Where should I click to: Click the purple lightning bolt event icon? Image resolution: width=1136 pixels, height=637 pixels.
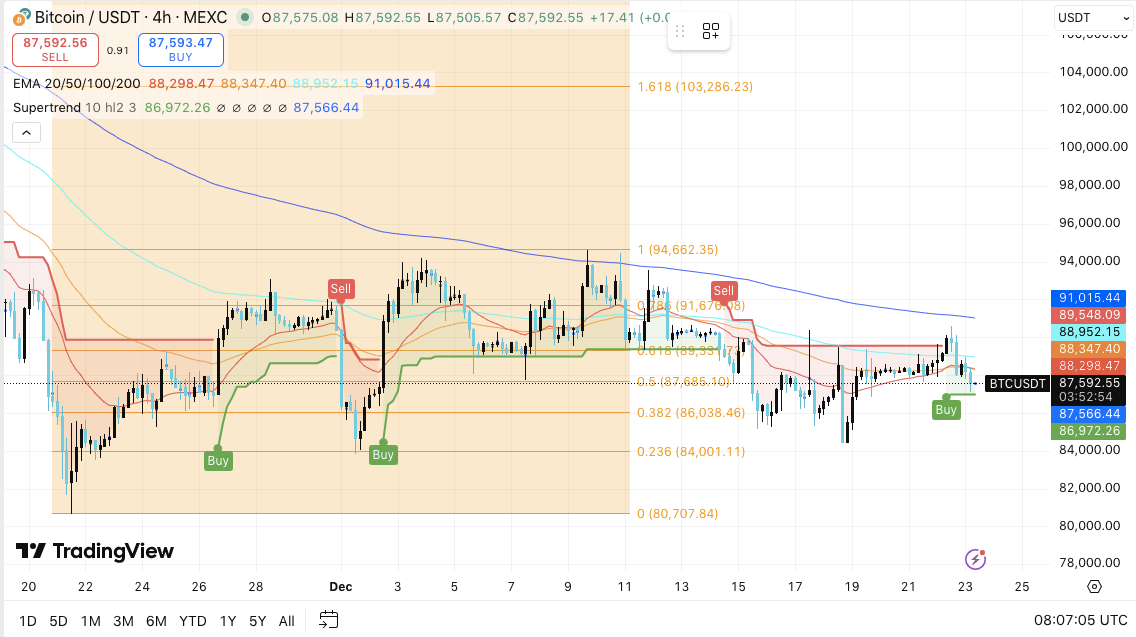pos(975,559)
